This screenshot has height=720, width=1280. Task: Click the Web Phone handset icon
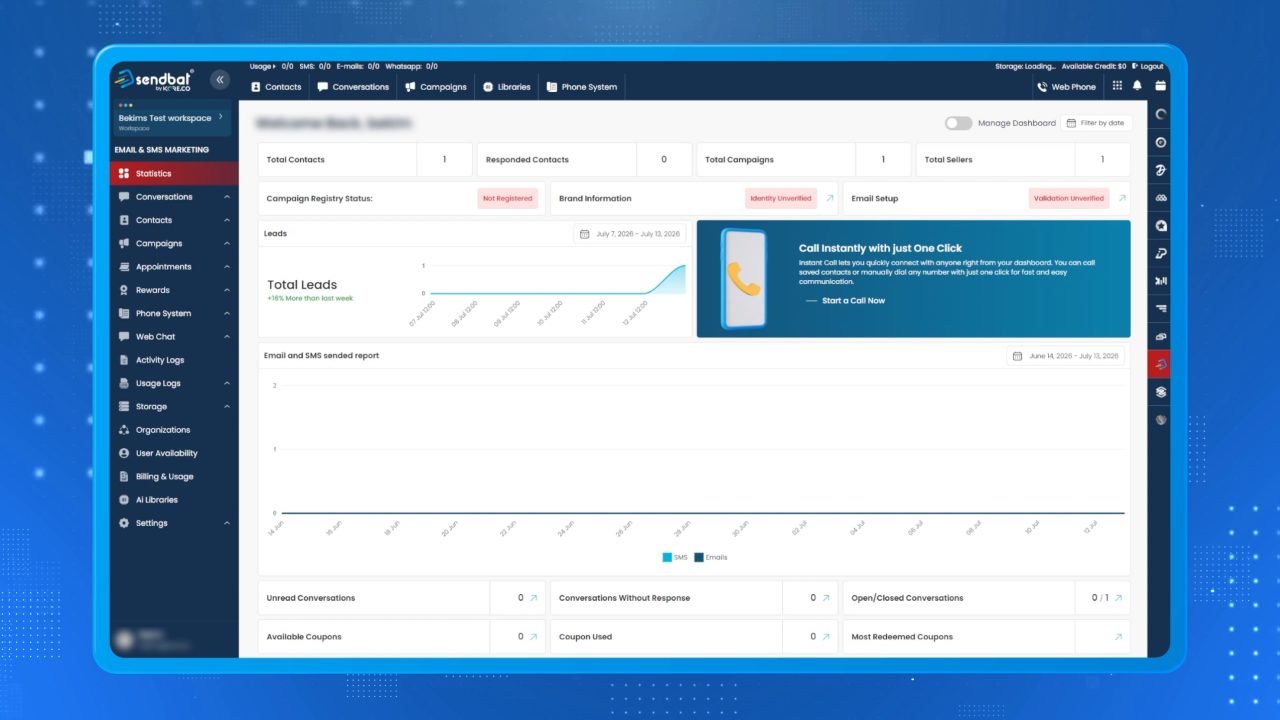tap(1042, 87)
